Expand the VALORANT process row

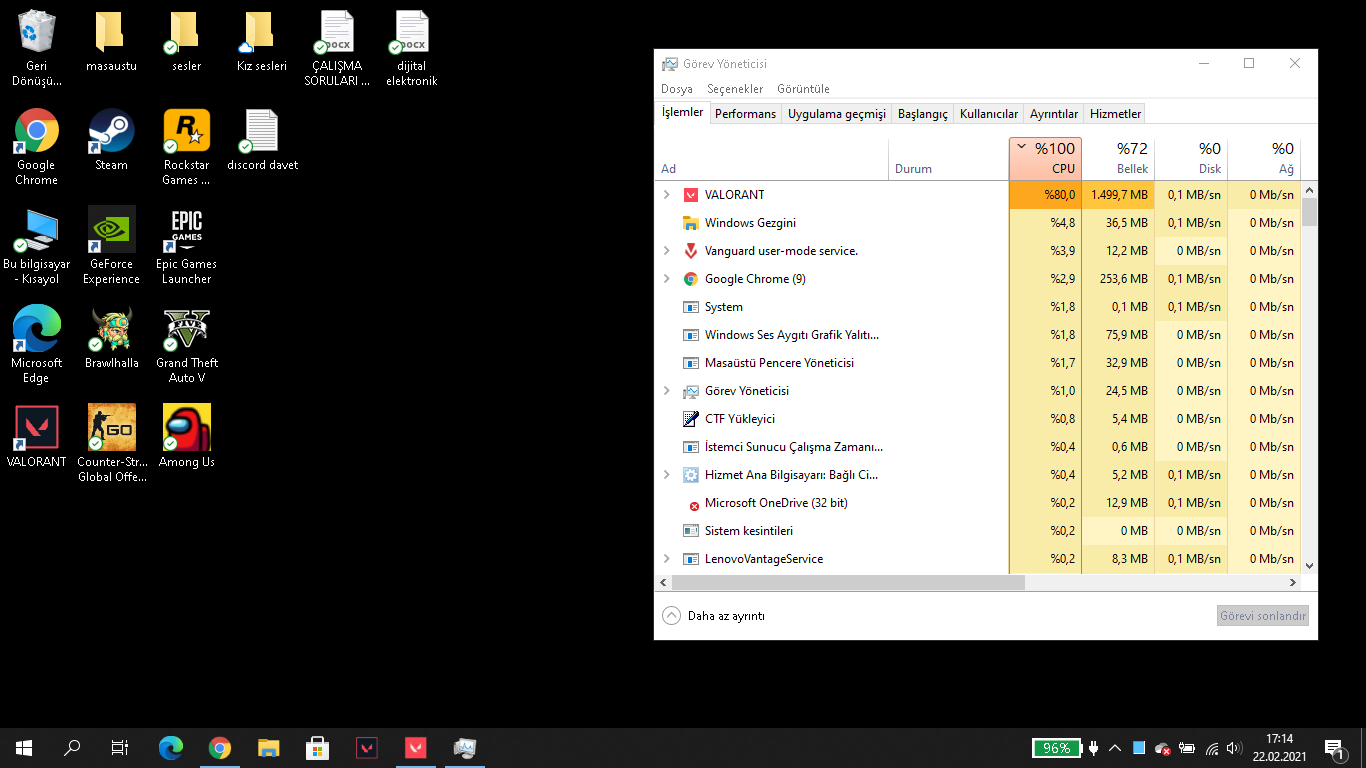click(x=667, y=195)
